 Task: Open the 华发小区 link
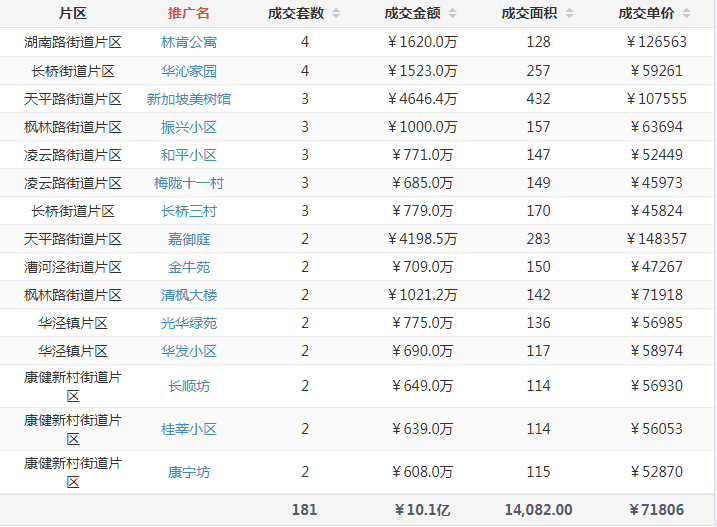coord(189,351)
